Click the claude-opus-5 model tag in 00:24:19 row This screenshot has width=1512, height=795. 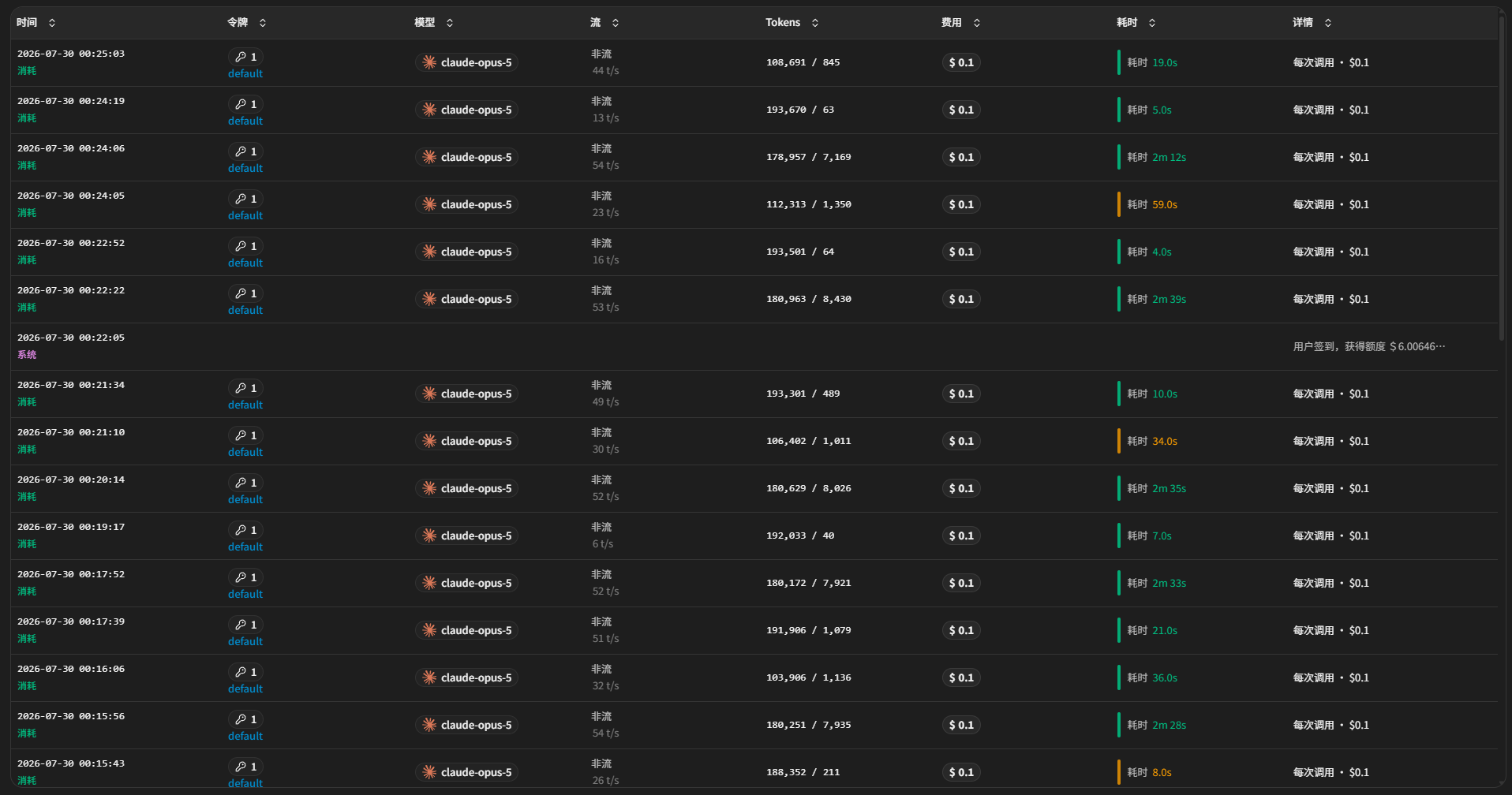(x=466, y=110)
